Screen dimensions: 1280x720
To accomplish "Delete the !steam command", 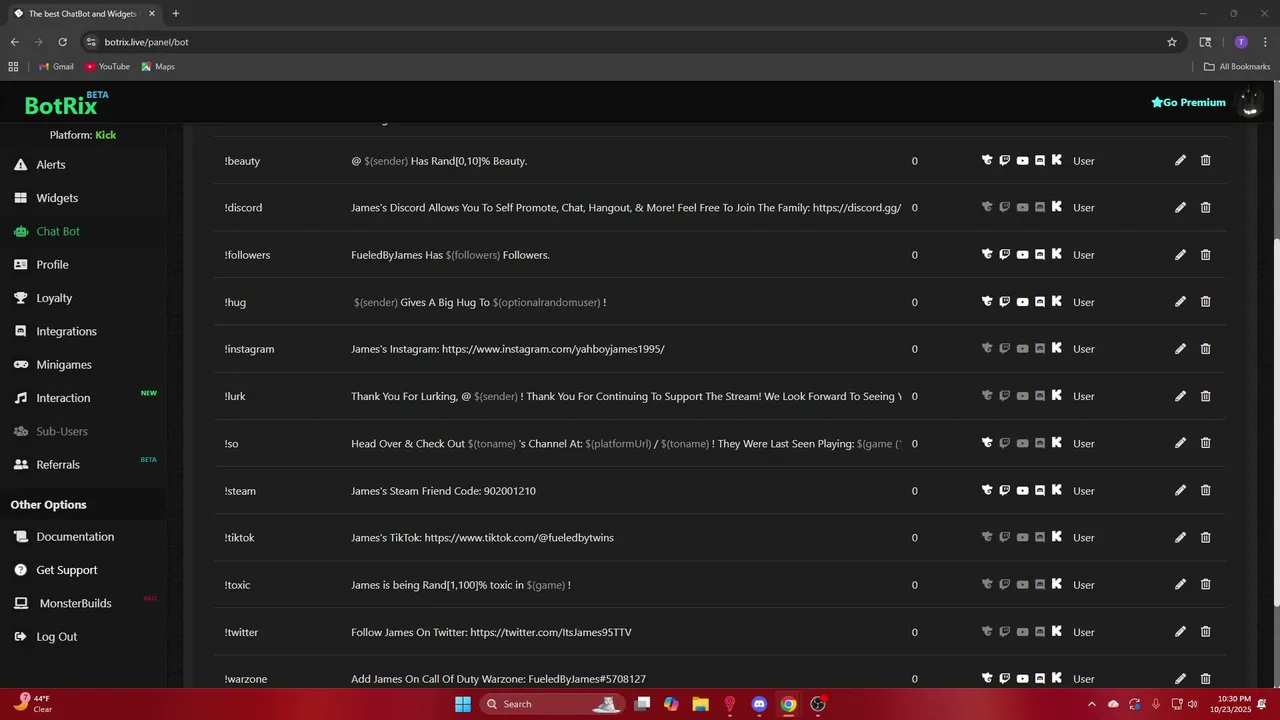I will [1205, 490].
